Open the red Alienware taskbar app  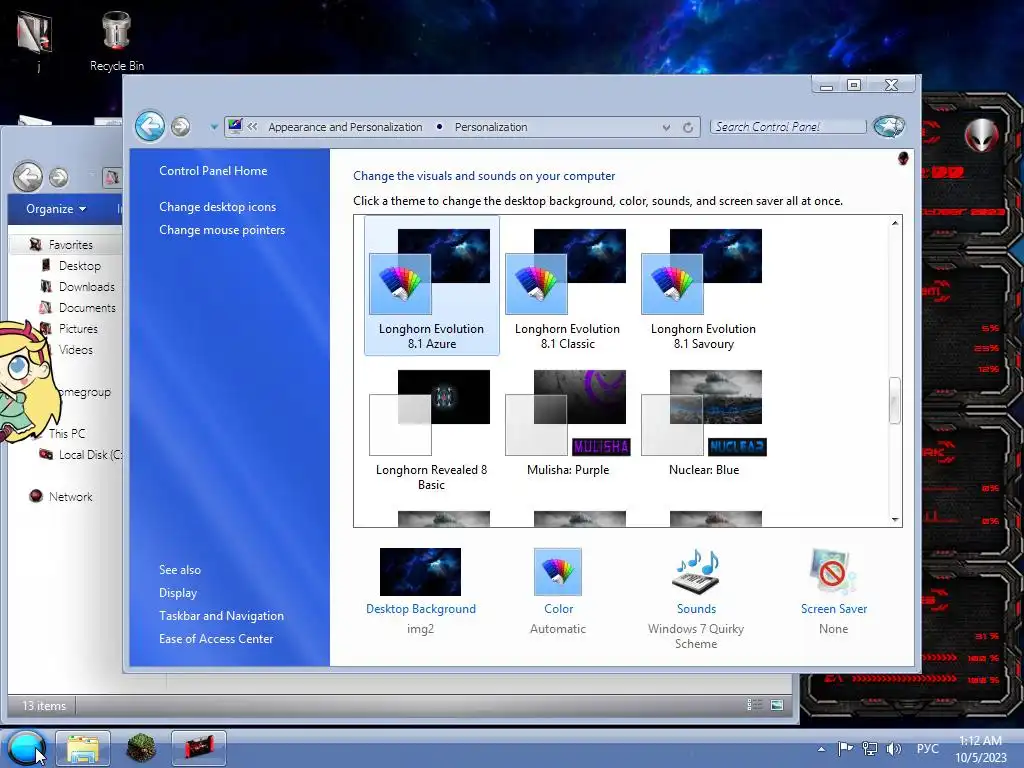(x=199, y=748)
